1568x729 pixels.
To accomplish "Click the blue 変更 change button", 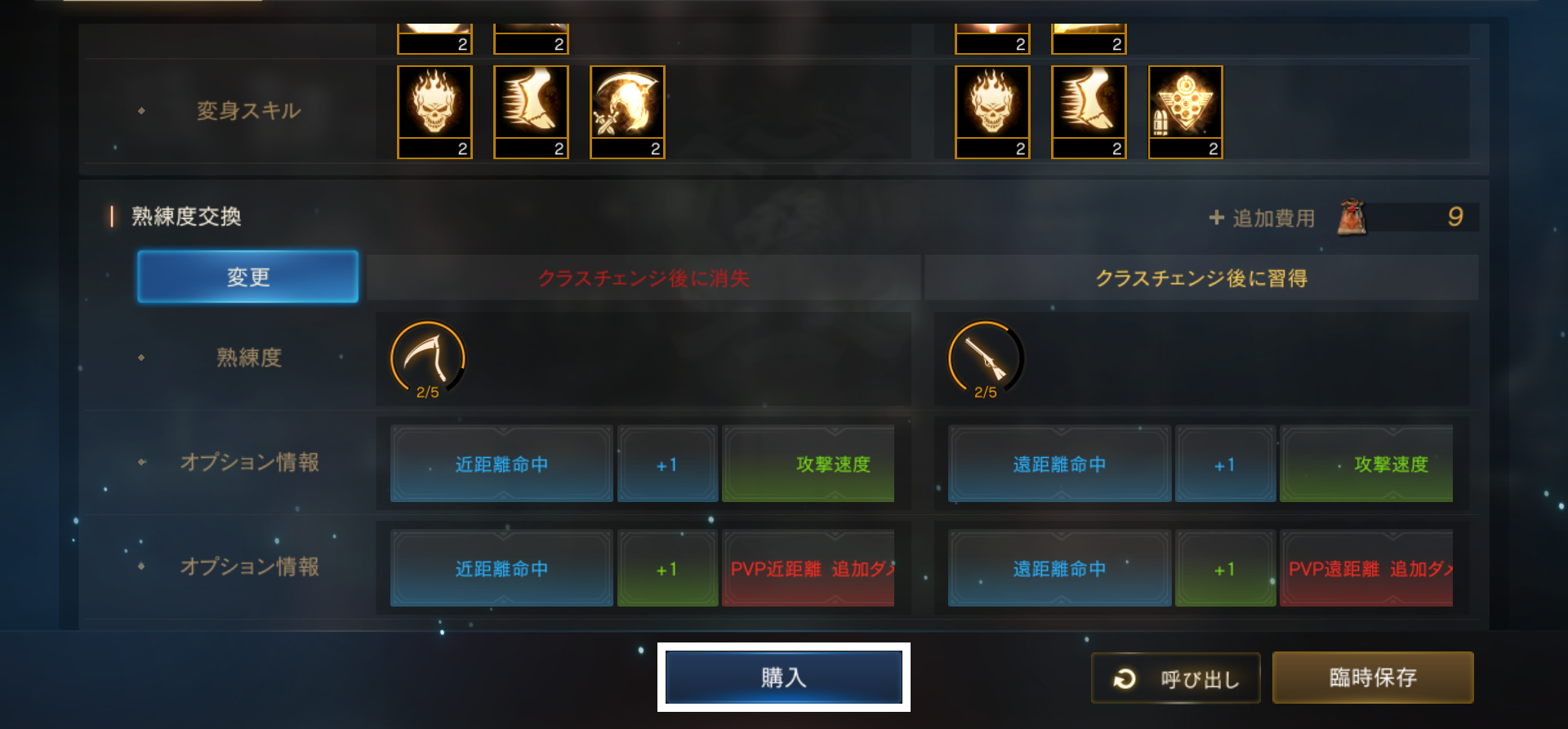I will click(x=247, y=277).
